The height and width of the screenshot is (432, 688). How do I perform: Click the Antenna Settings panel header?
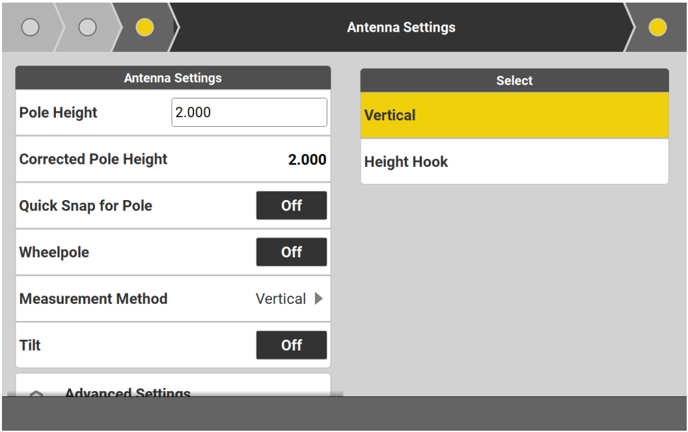pyautogui.click(x=173, y=78)
